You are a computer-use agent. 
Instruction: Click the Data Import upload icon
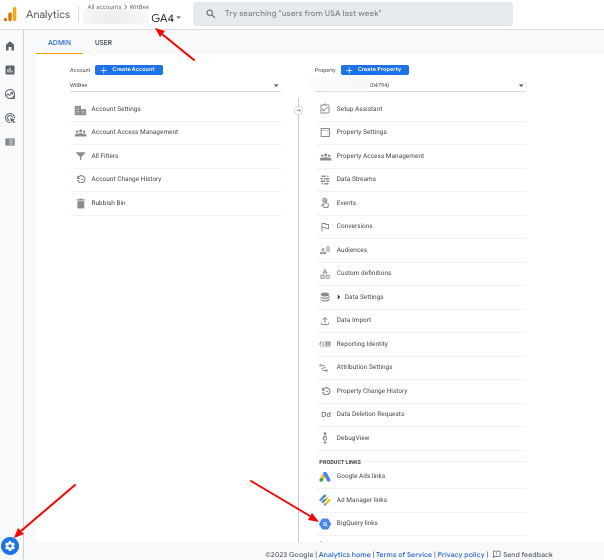[x=325, y=321]
